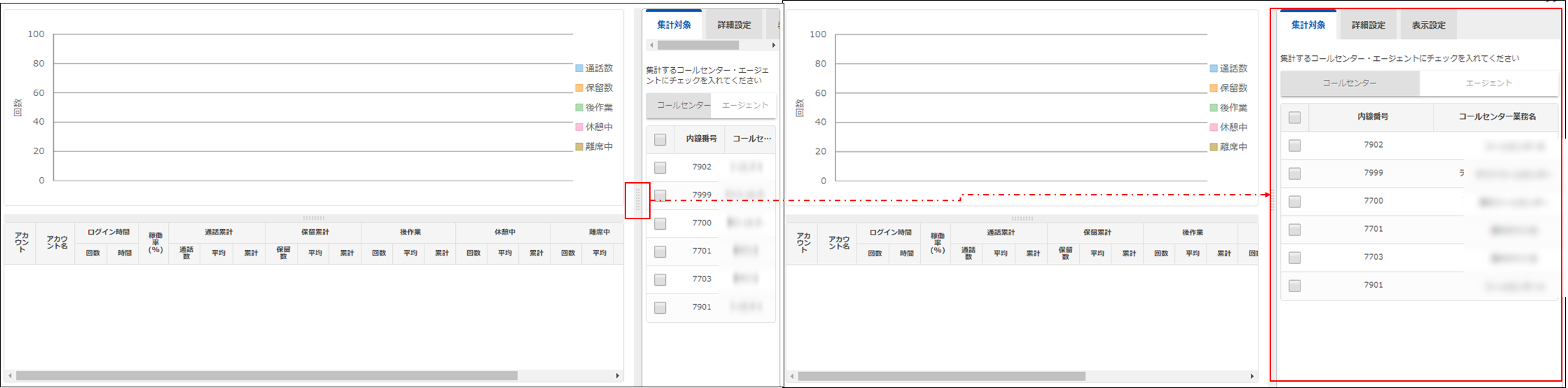This screenshot has width=1568, height=388.
Task: Click the blue 通話数 legend swatch in right screenshot
Action: tap(1214, 69)
